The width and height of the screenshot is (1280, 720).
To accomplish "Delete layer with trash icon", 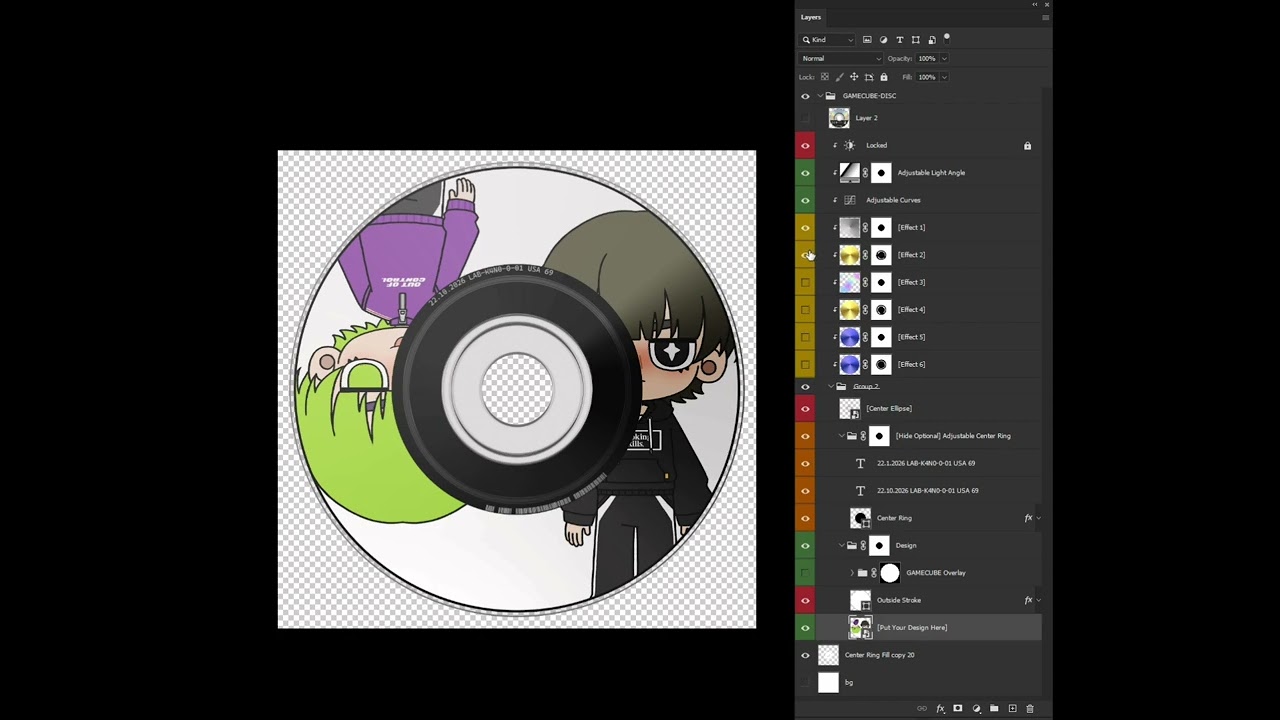I will (x=1030, y=708).
